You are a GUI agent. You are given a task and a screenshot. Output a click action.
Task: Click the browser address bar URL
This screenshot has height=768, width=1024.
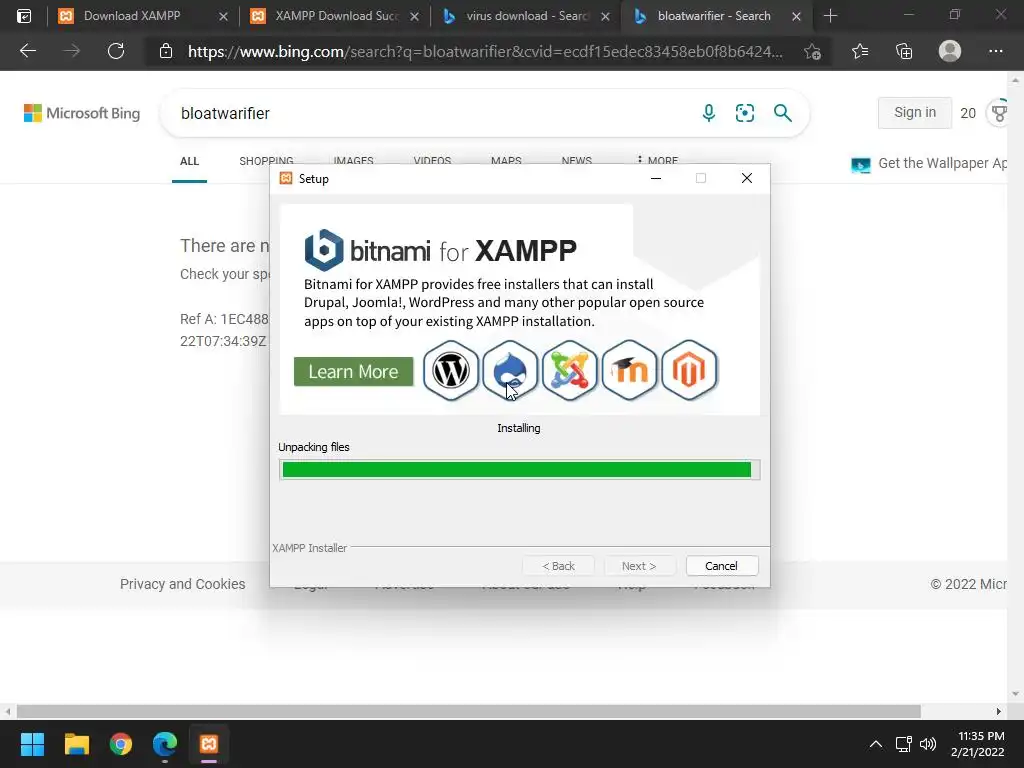(485, 52)
